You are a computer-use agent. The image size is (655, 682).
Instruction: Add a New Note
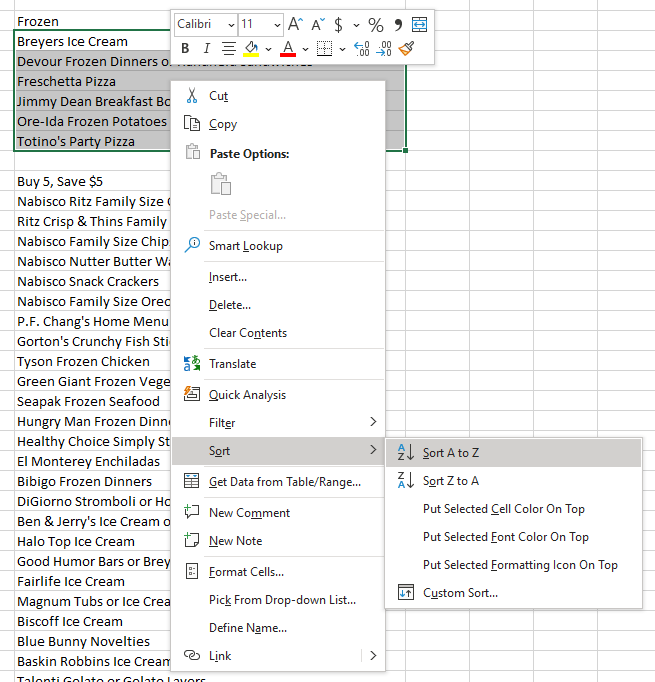[278, 541]
